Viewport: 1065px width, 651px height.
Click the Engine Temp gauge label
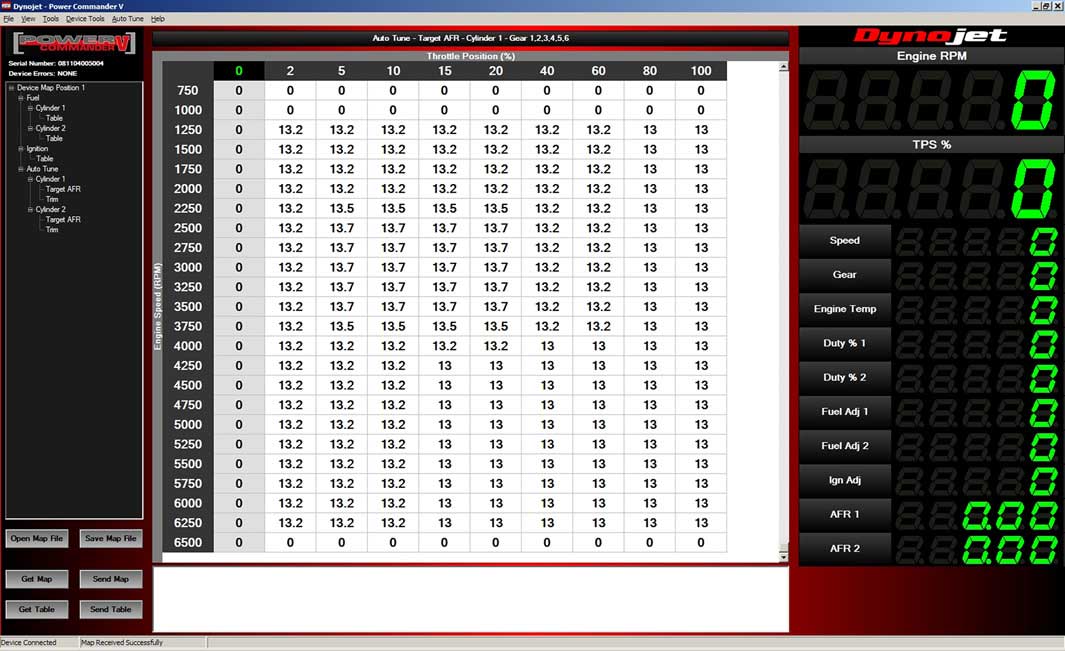845,309
